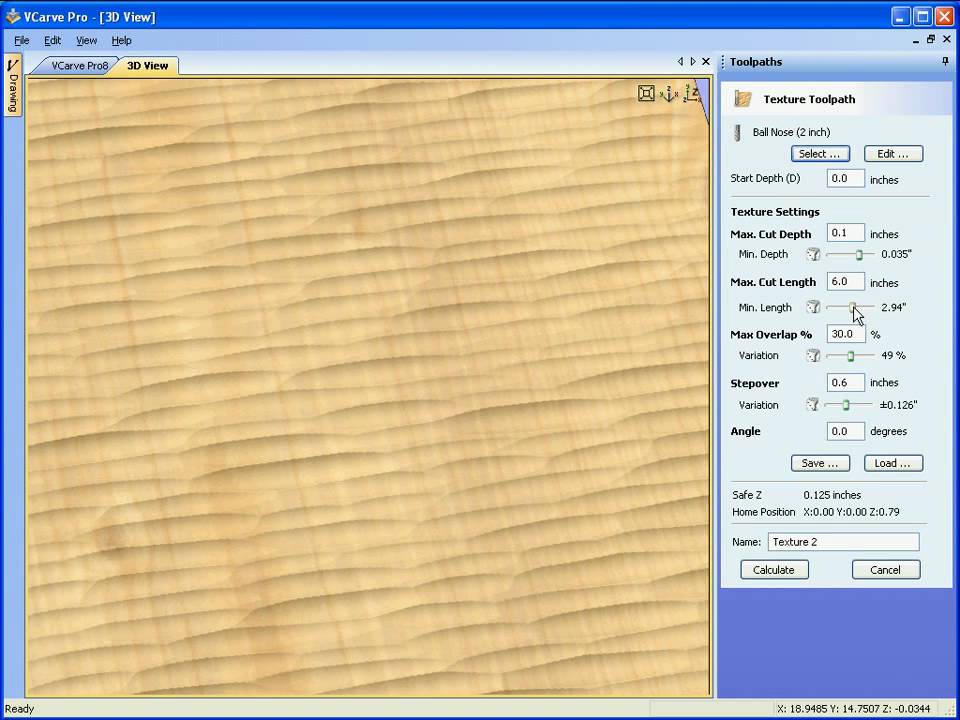Viewport: 960px width, 720px height.
Task: Click the zoom-to-fit icon in 3D view
Action: [x=646, y=93]
